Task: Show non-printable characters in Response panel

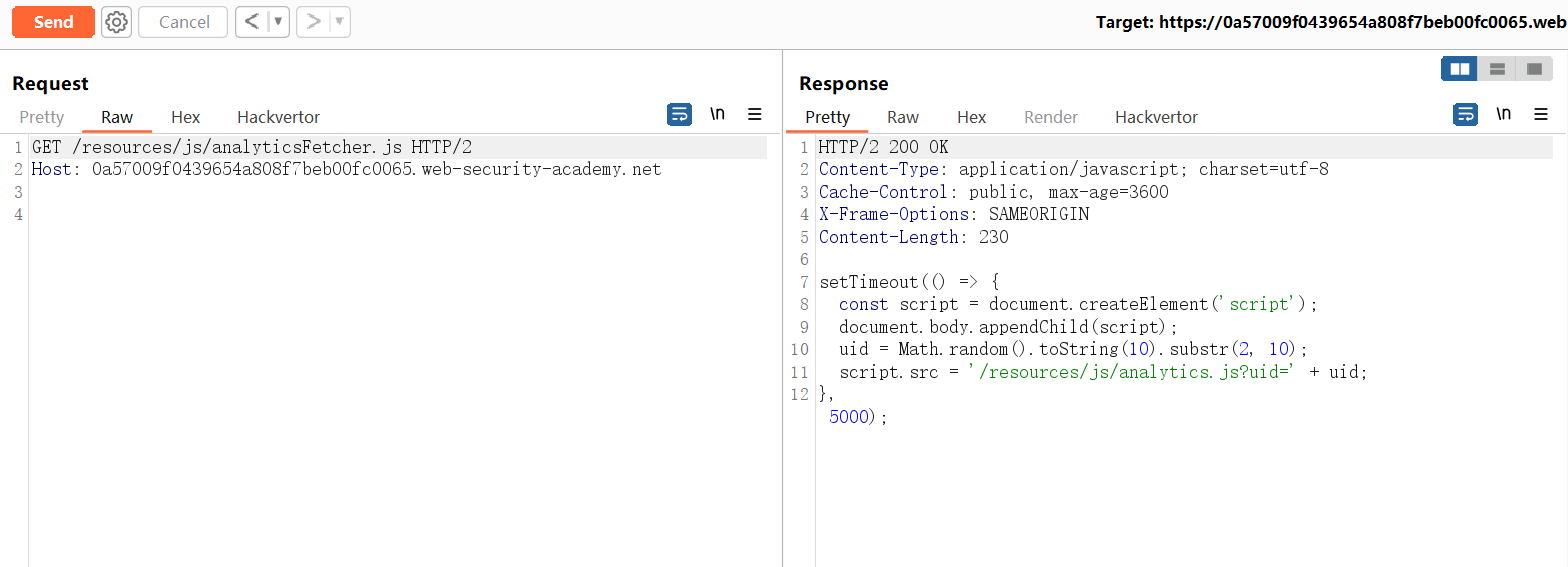Action: (x=1503, y=114)
